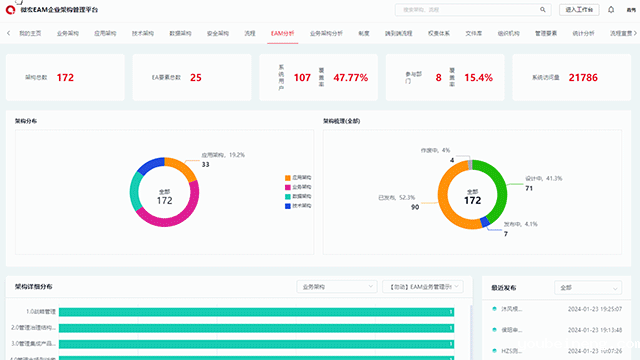Switch to the 我的主页 tab
The height and width of the screenshot is (360, 640).
[30, 33]
